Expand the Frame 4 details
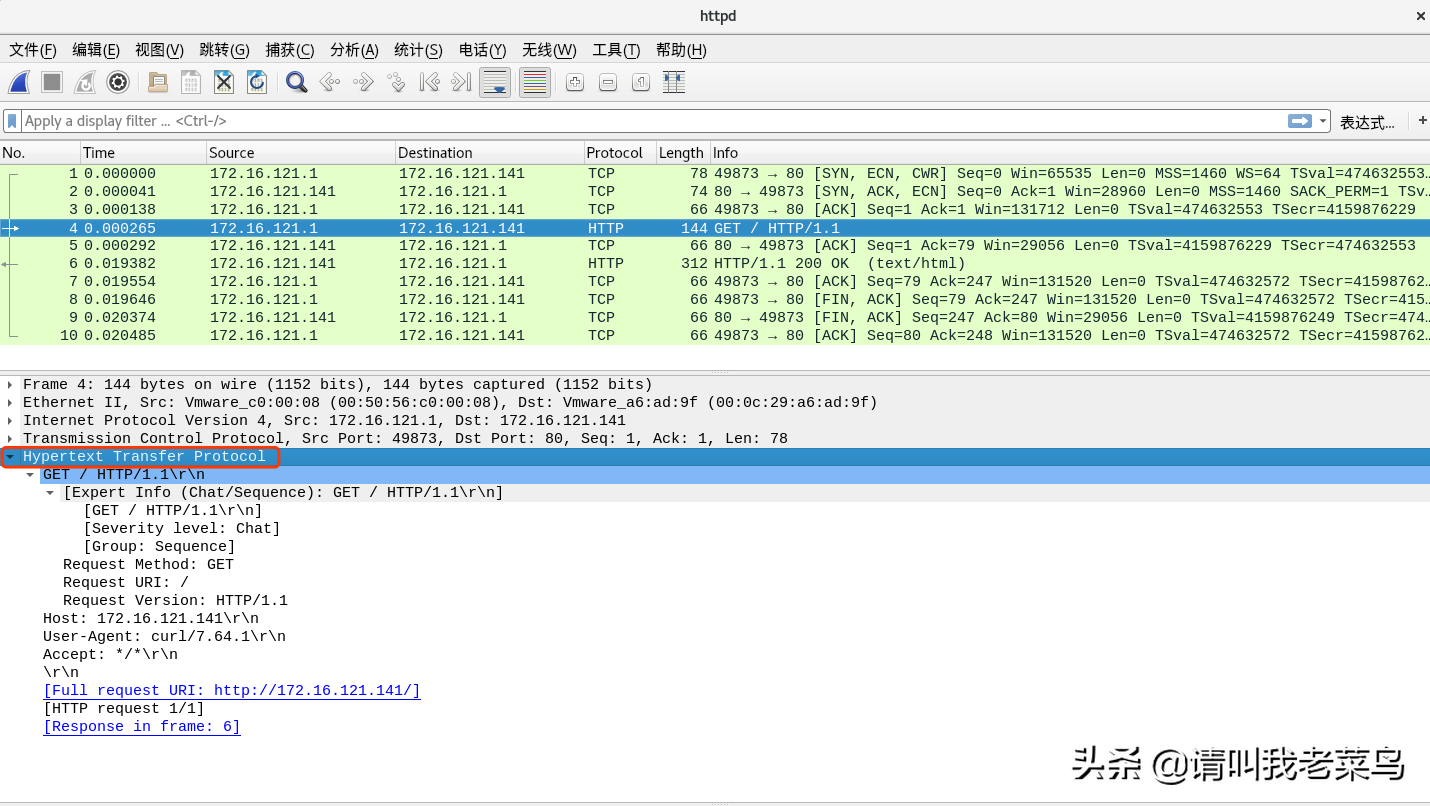 pyautogui.click(x=10, y=385)
